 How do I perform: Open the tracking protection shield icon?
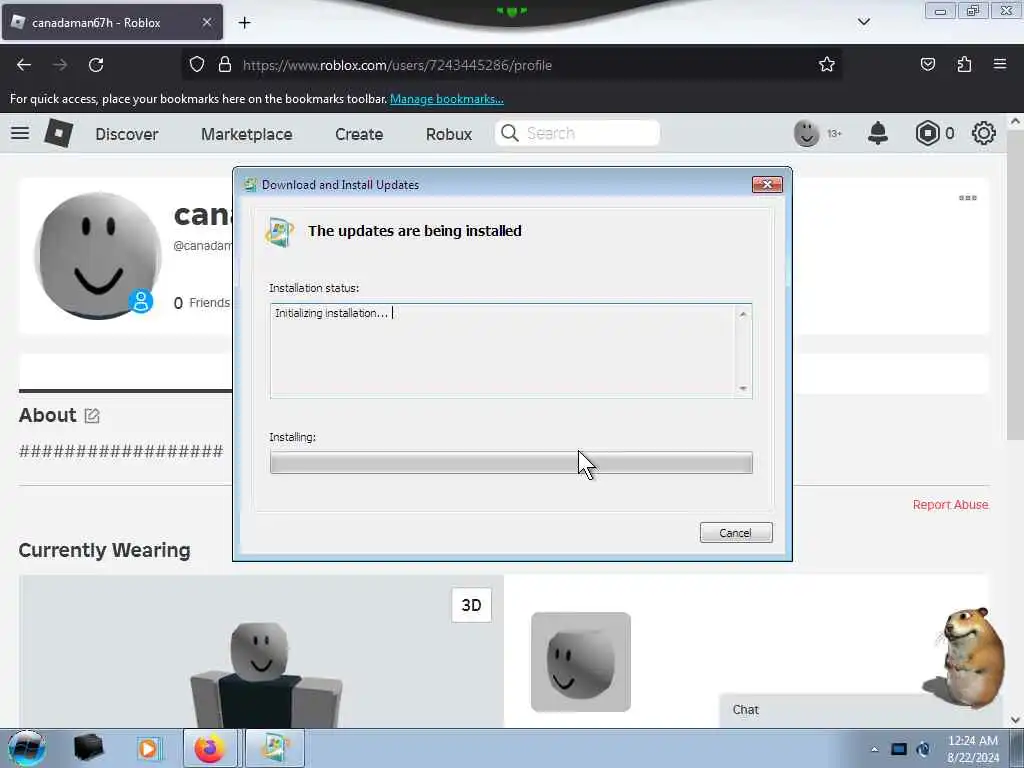click(197, 64)
